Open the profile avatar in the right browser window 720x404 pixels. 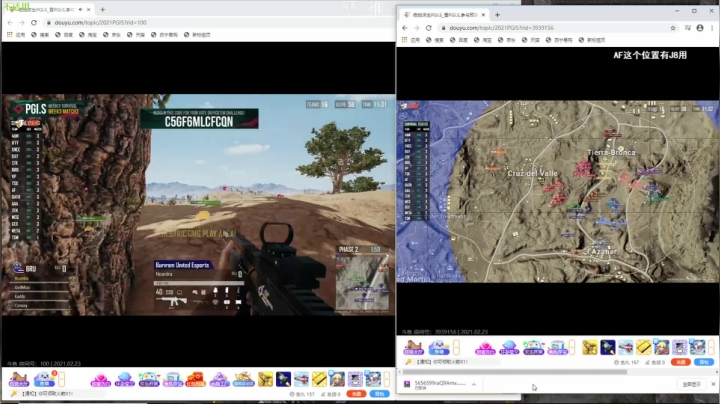click(x=700, y=28)
